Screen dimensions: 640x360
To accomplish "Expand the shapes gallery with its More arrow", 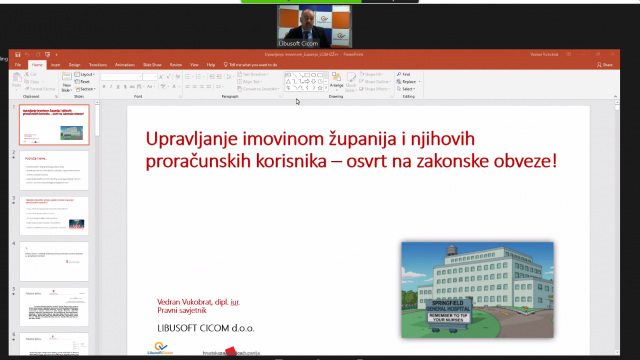I will (x=326, y=88).
